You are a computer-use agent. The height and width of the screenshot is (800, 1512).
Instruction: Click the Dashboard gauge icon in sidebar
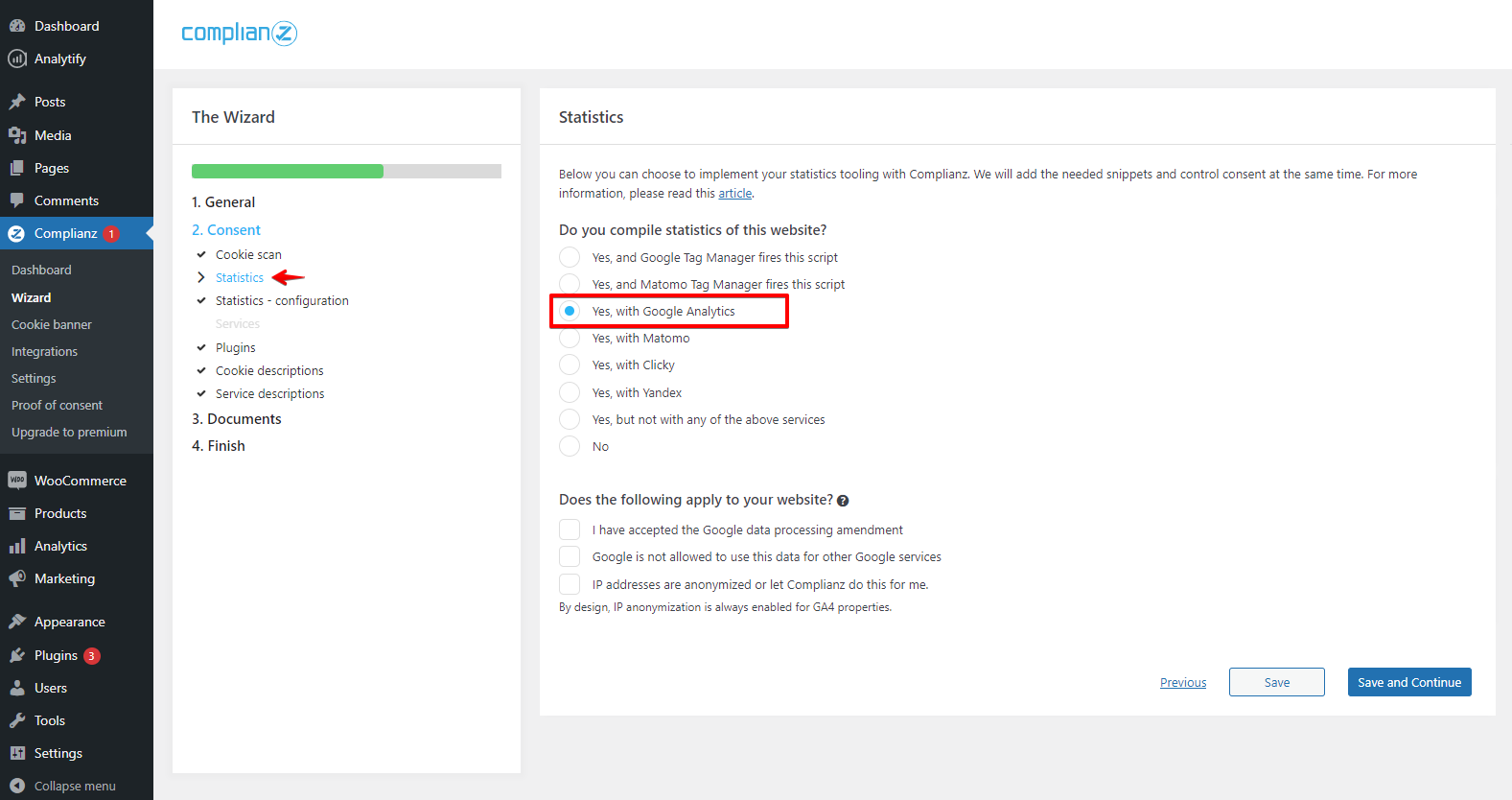[x=17, y=26]
